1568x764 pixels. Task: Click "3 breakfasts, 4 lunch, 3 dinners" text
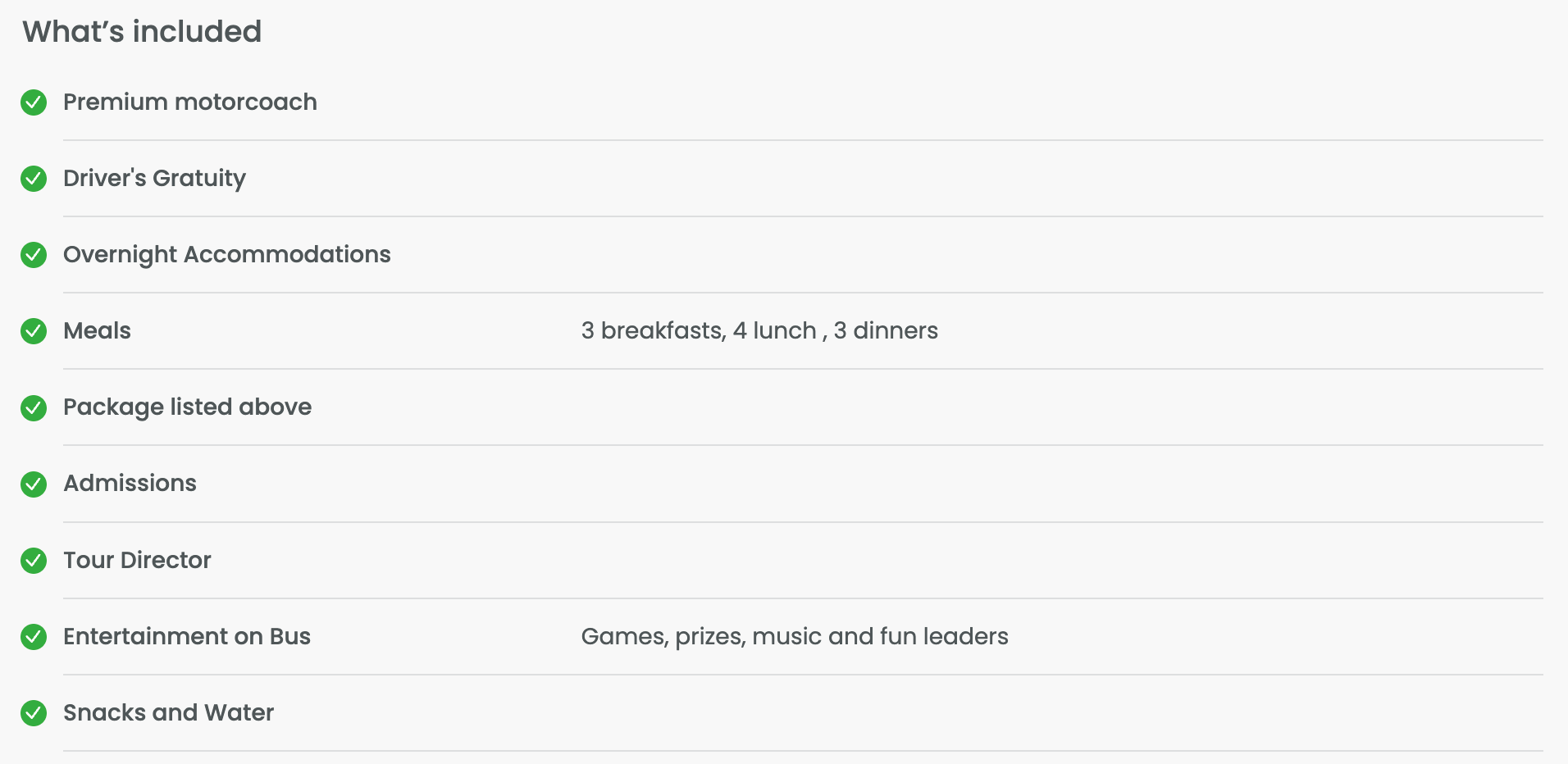(x=759, y=330)
